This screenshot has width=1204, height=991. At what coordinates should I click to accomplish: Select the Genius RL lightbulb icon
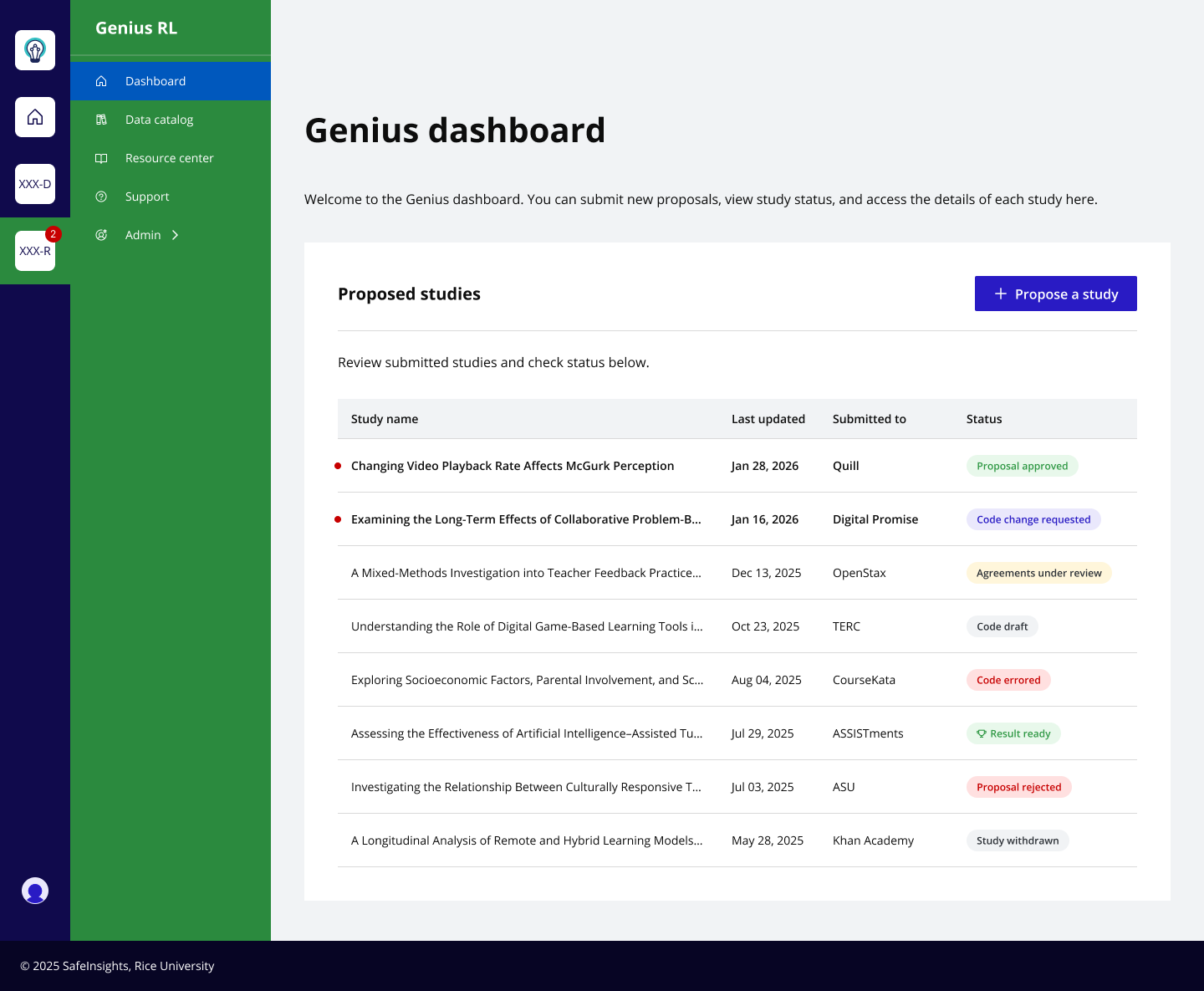(x=35, y=50)
